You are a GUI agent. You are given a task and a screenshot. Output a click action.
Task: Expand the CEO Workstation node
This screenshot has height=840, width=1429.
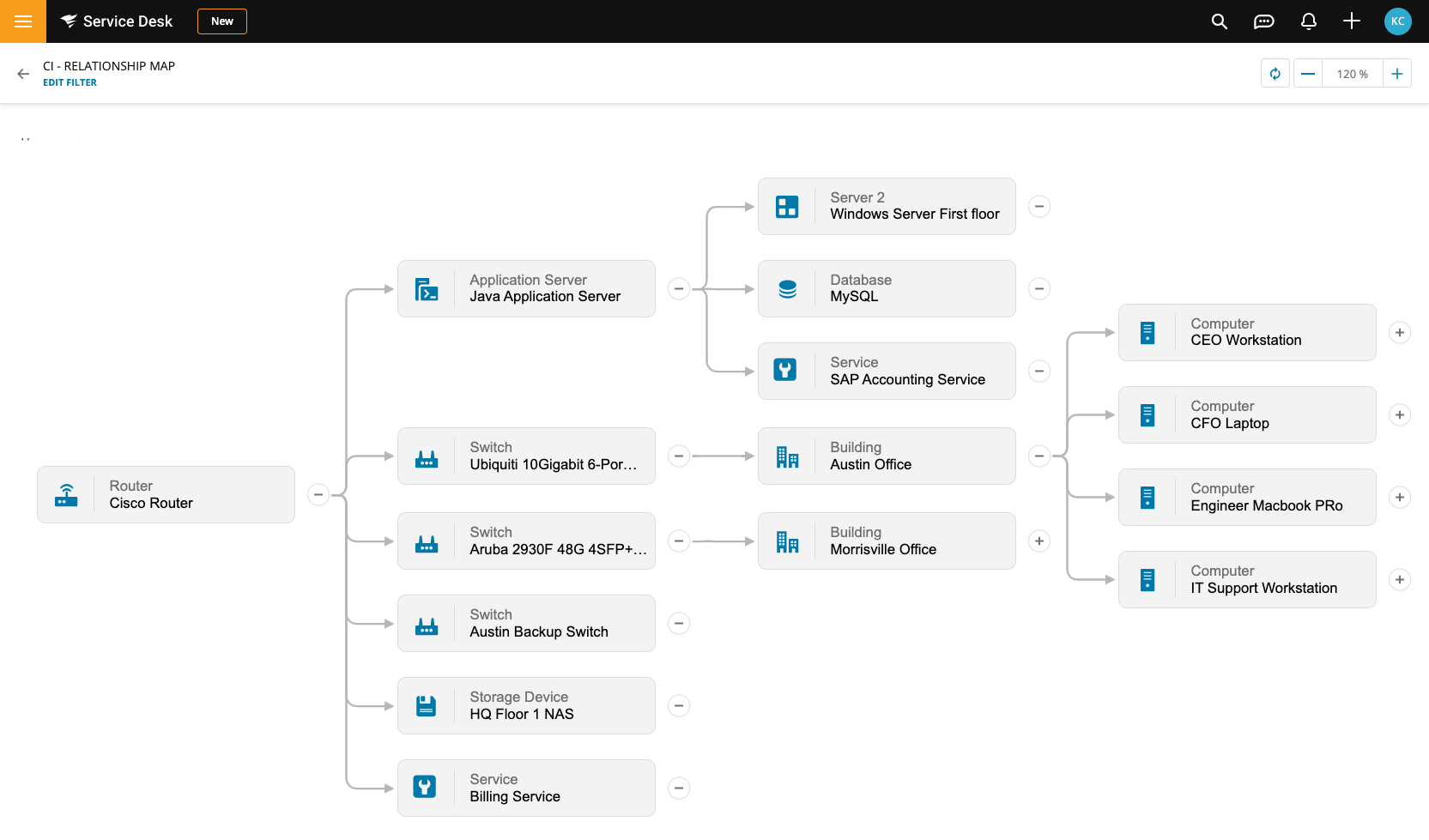click(1400, 333)
